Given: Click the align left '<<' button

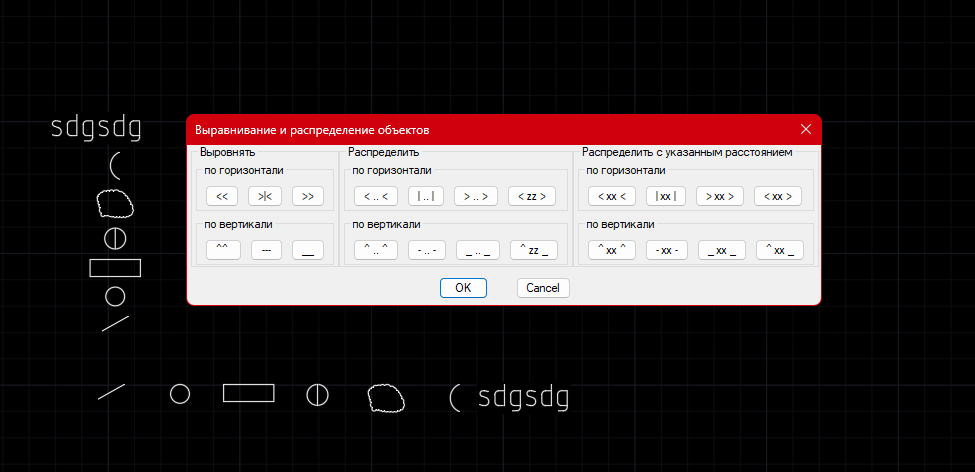Looking at the screenshot, I should coord(222,196).
